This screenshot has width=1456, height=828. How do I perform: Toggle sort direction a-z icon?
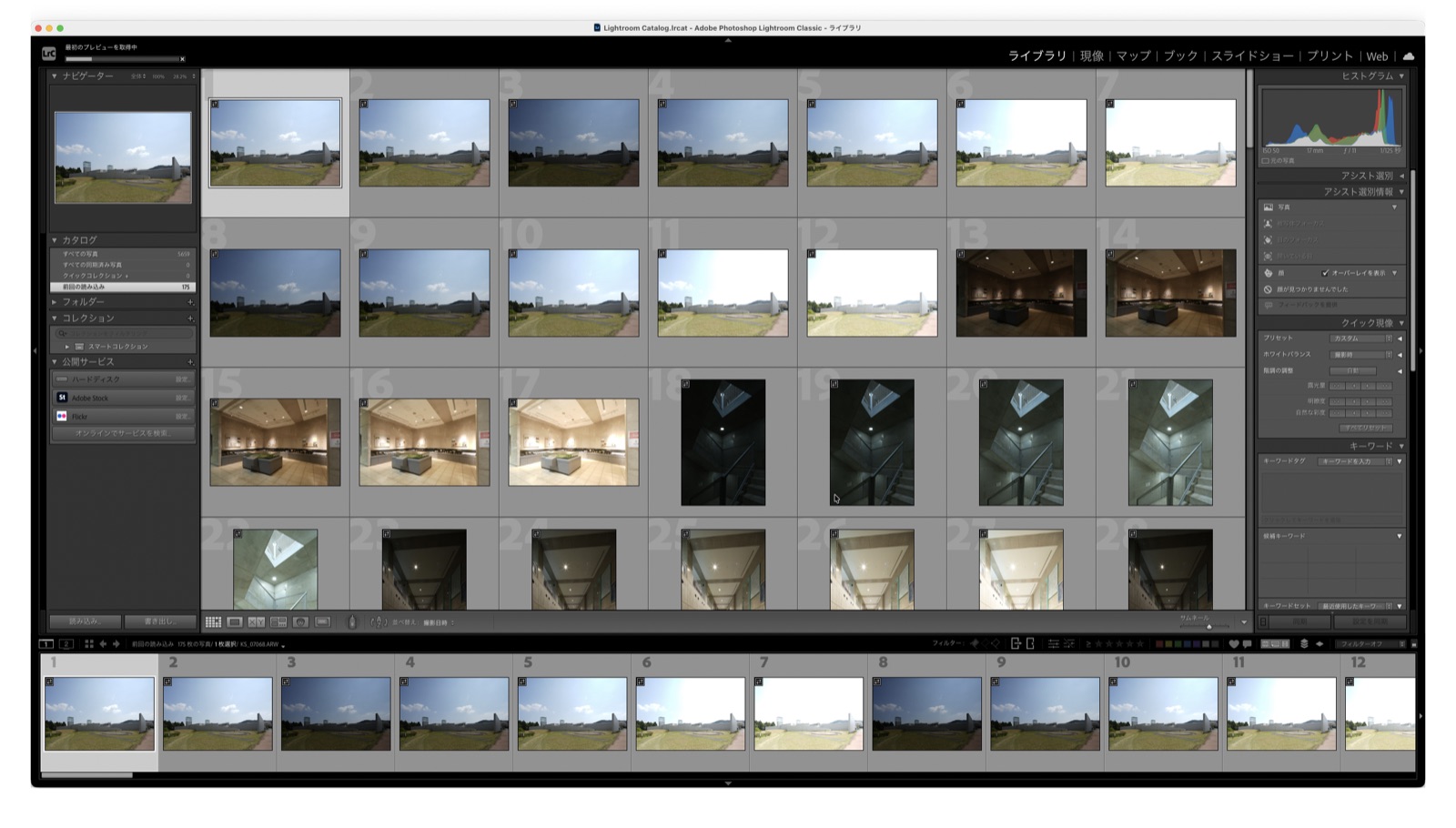tap(379, 621)
